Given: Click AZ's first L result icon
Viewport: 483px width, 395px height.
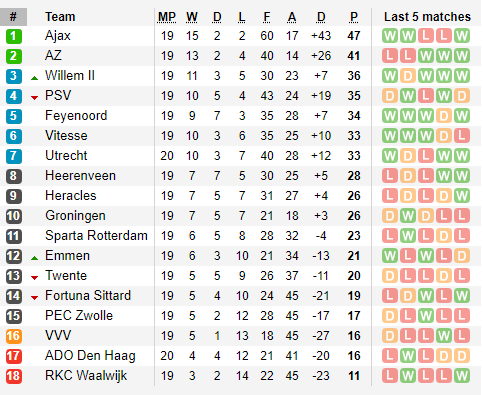Looking at the screenshot, I should pos(390,56).
